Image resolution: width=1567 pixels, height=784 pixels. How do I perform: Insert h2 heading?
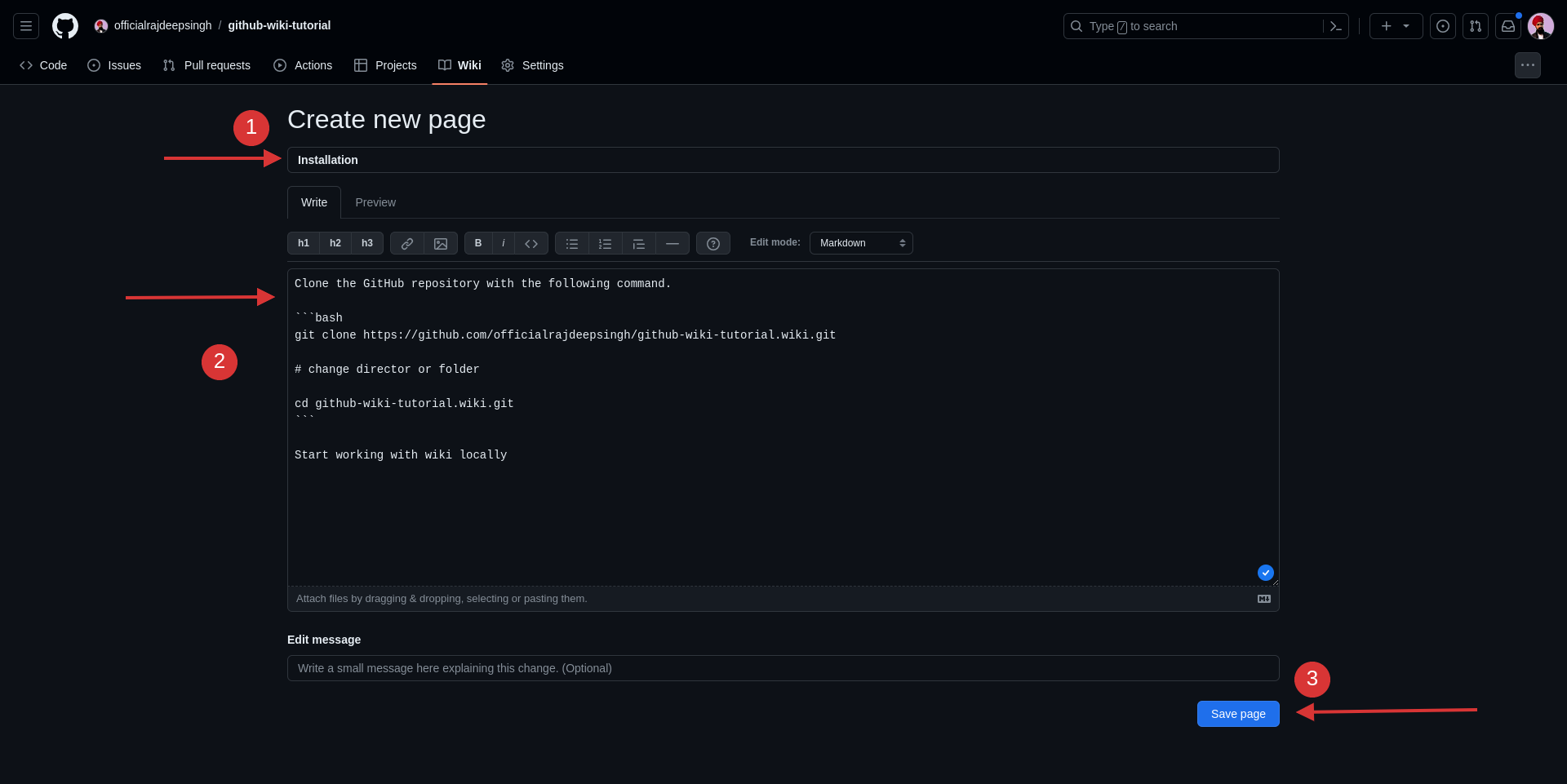[x=335, y=243]
